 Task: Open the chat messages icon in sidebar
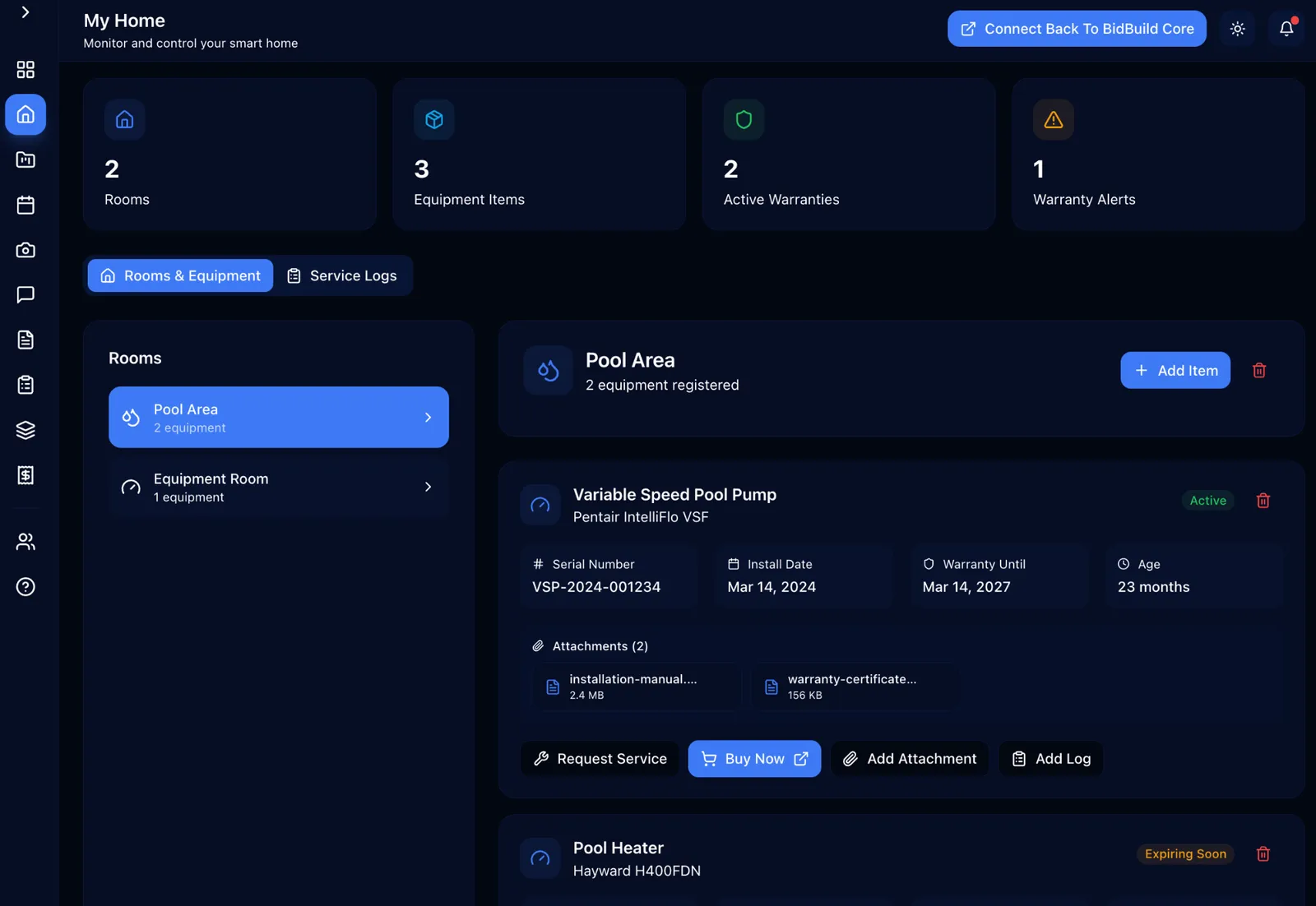click(x=25, y=294)
